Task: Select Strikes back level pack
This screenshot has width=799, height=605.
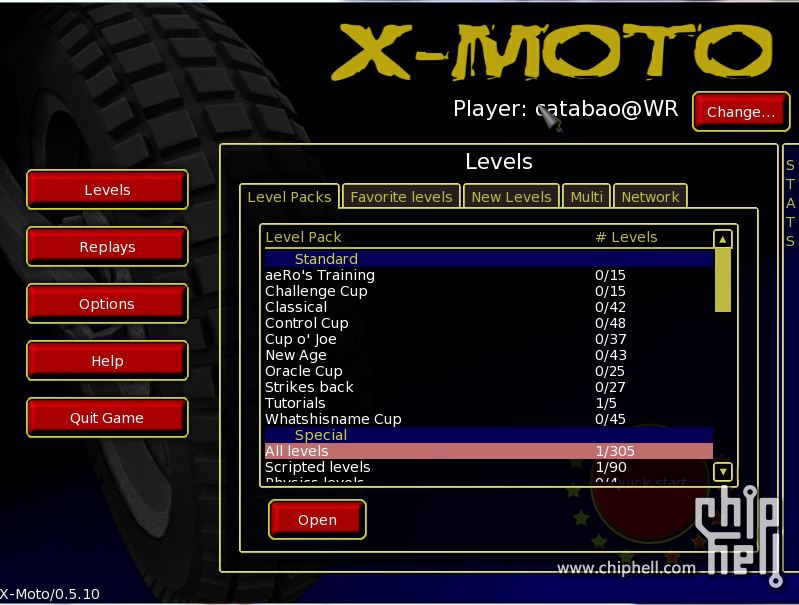Action: [488, 387]
